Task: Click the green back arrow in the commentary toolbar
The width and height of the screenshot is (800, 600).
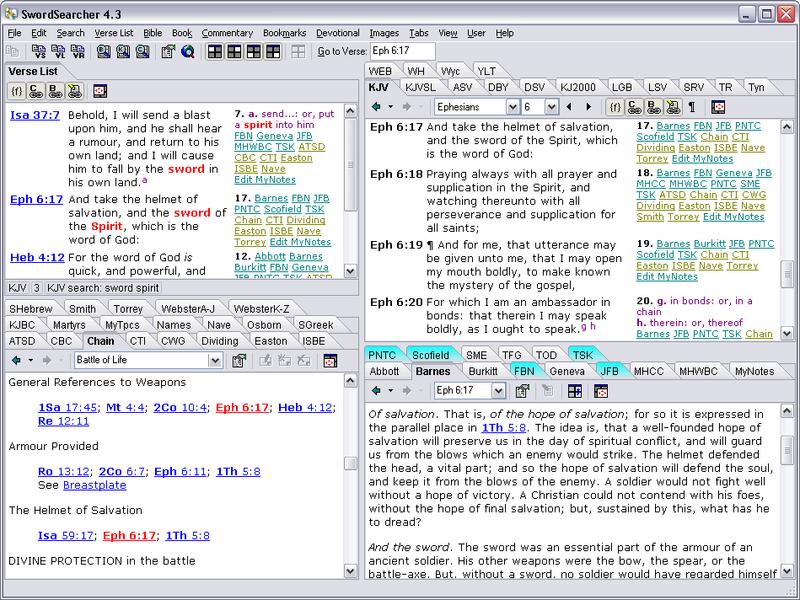Action: [x=377, y=391]
